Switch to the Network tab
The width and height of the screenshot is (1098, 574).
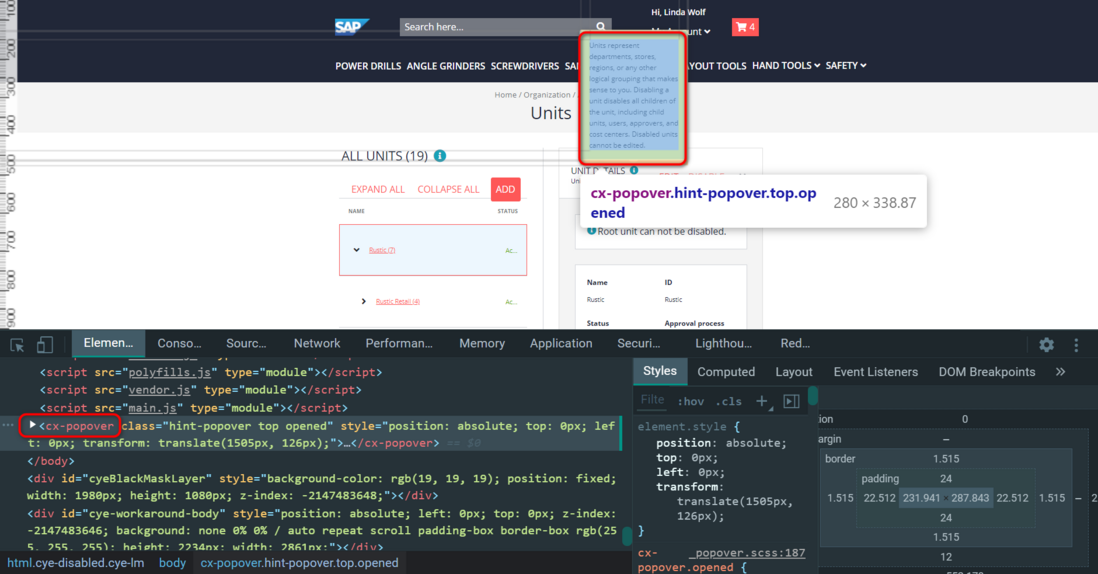pyautogui.click(x=317, y=343)
